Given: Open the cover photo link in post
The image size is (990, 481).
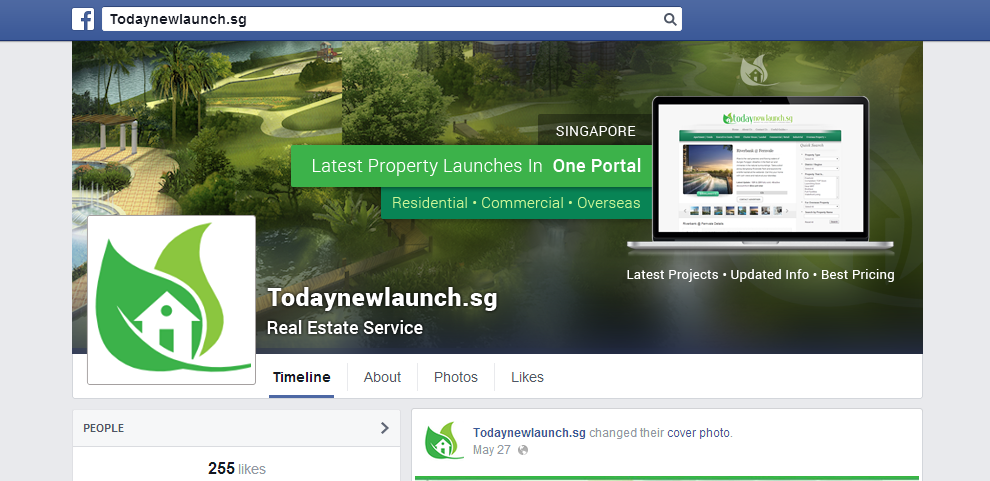Looking at the screenshot, I should pos(699,433).
